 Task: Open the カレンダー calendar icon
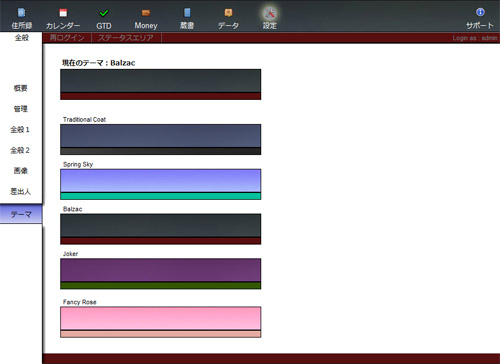[63, 13]
